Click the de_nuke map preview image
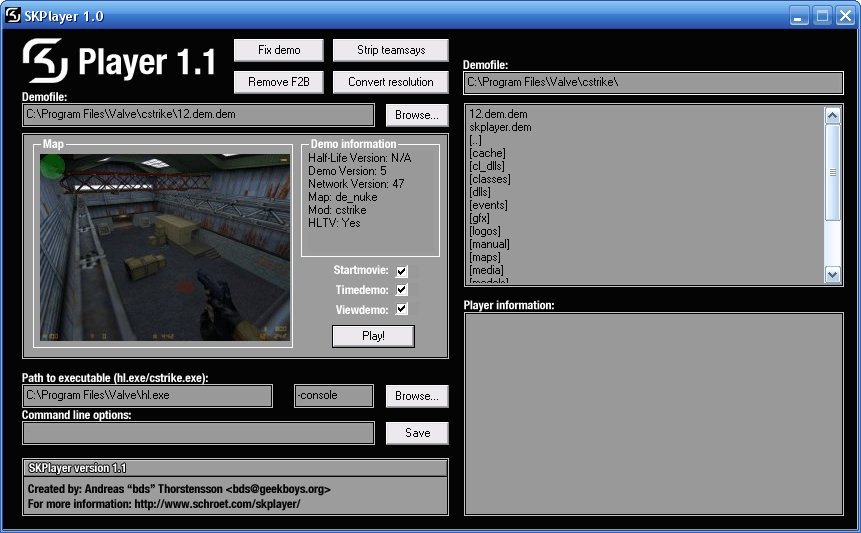861x533 pixels. coord(165,248)
